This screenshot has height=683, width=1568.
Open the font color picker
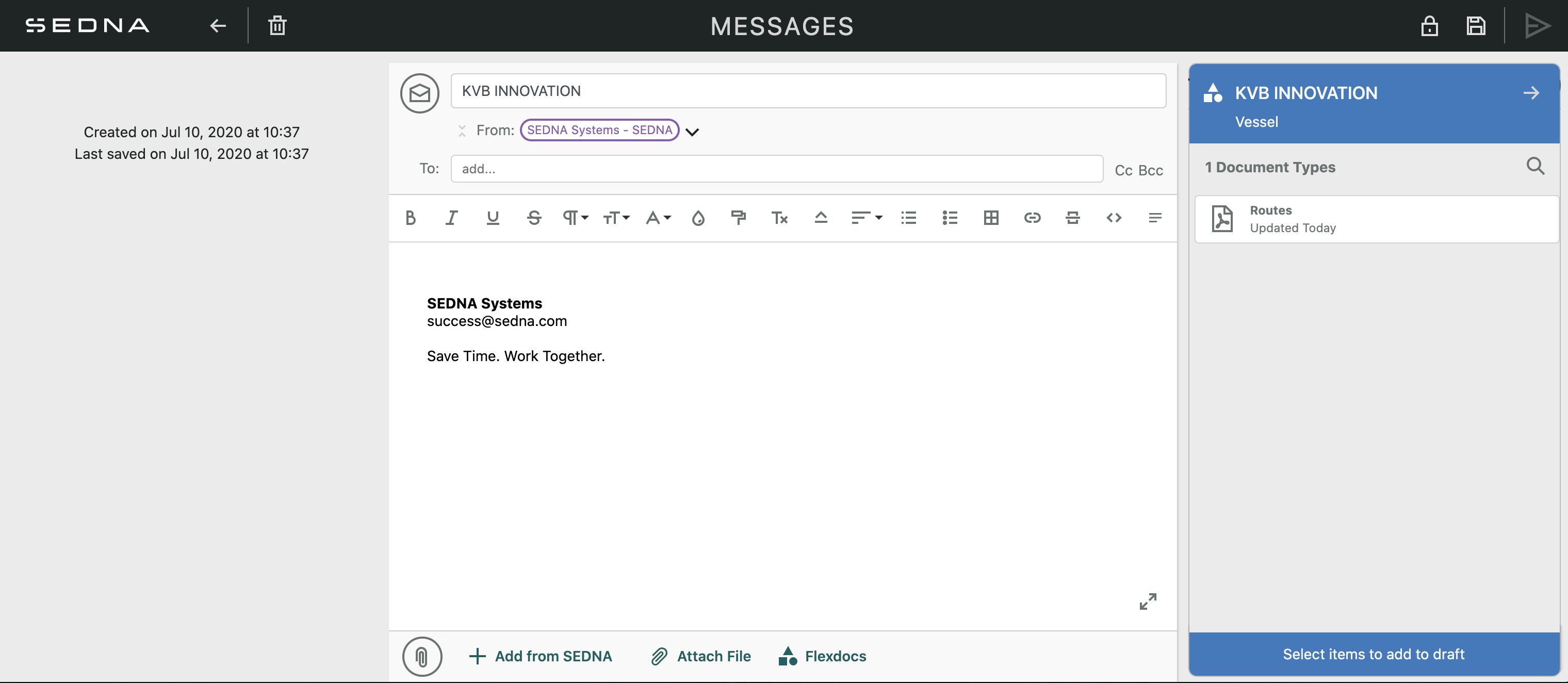(658, 218)
